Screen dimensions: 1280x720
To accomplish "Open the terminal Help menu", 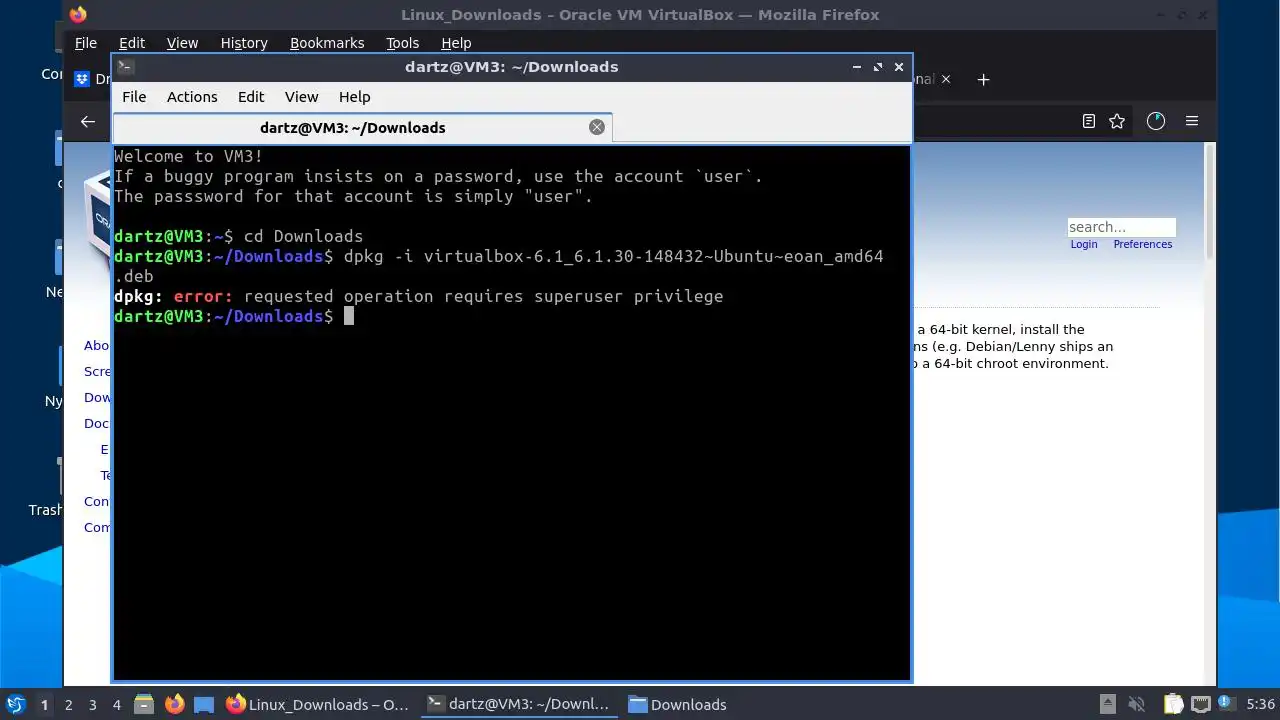I will click(x=355, y=97).
